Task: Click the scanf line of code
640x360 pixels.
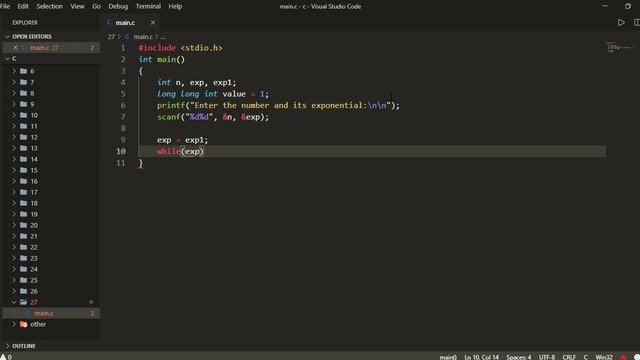Action: click(x=213, y=117)
